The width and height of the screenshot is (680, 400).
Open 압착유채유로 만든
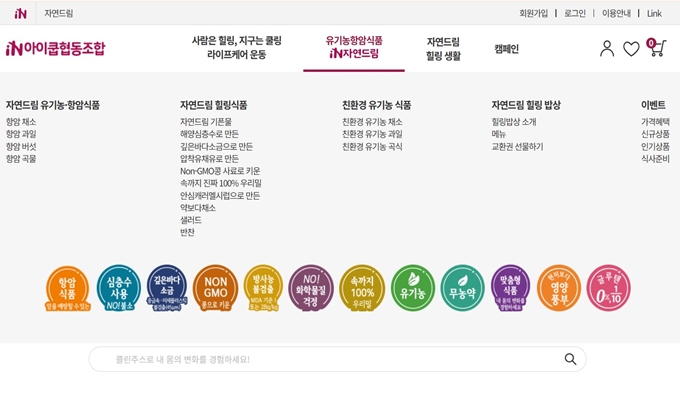click(x=209, y=159)
